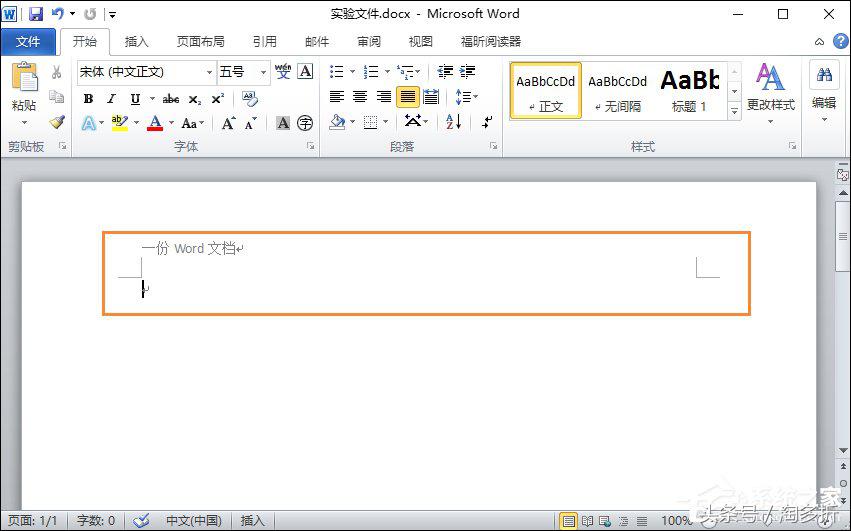Click the spell check status icon
This screenshot has height=531, width=851.
coord(142,520)
